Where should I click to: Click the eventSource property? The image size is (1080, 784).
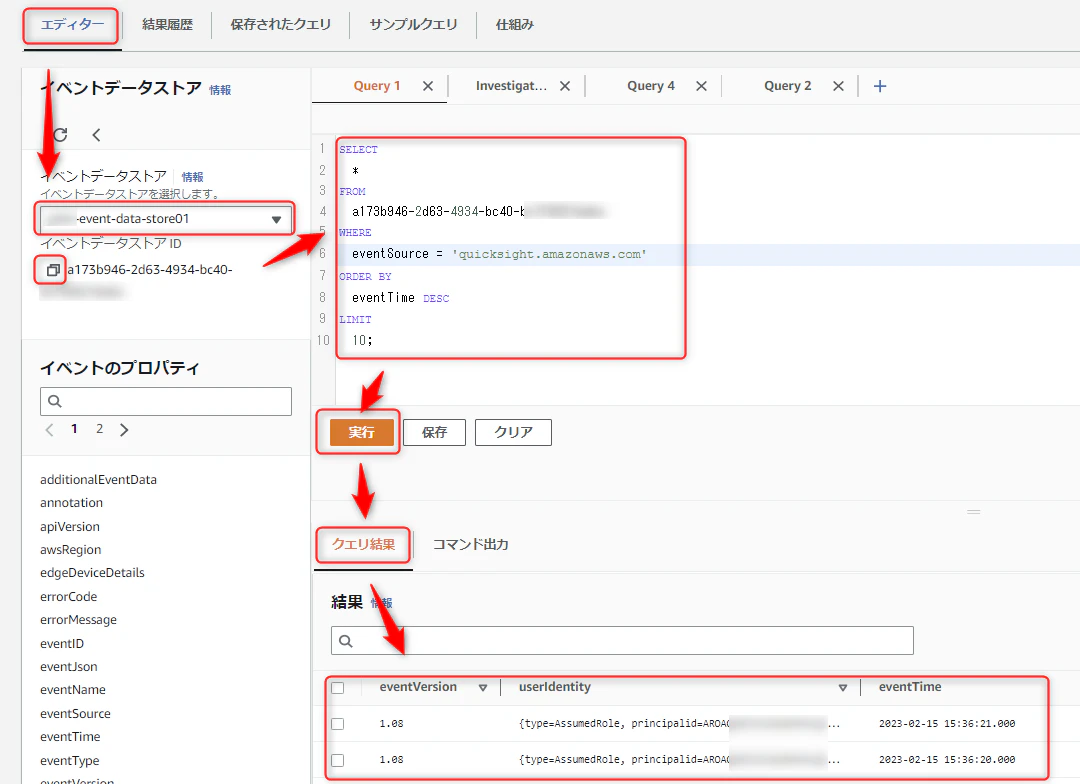pyautogui.click(x=75, y=714)
